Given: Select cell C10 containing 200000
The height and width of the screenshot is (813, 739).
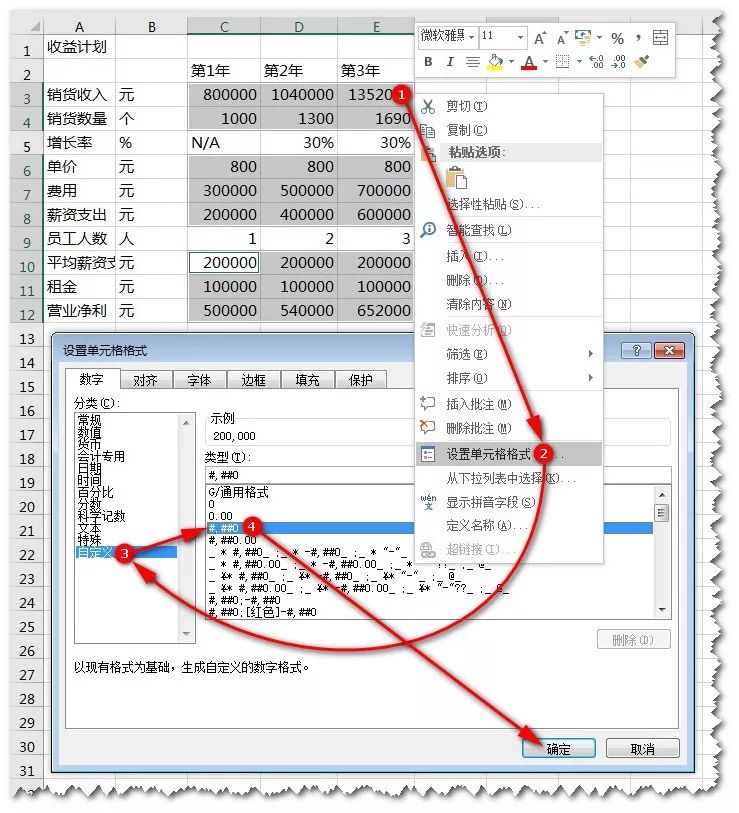Looking at the screenshot, I should tap(224, 262).
